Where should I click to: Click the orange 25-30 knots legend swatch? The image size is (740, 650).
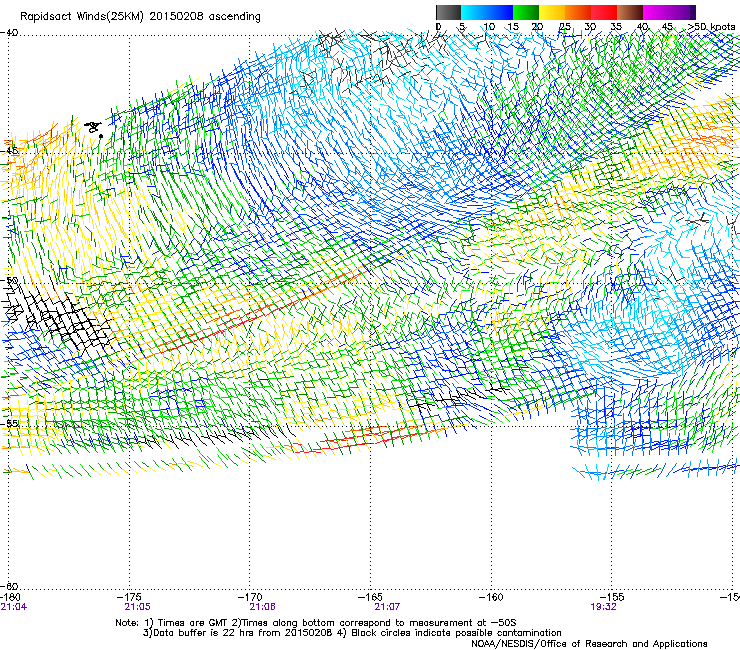[578, 12]
